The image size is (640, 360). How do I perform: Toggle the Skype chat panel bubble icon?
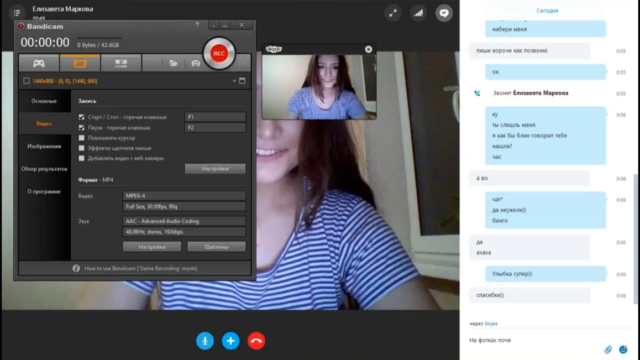point(444,13)
